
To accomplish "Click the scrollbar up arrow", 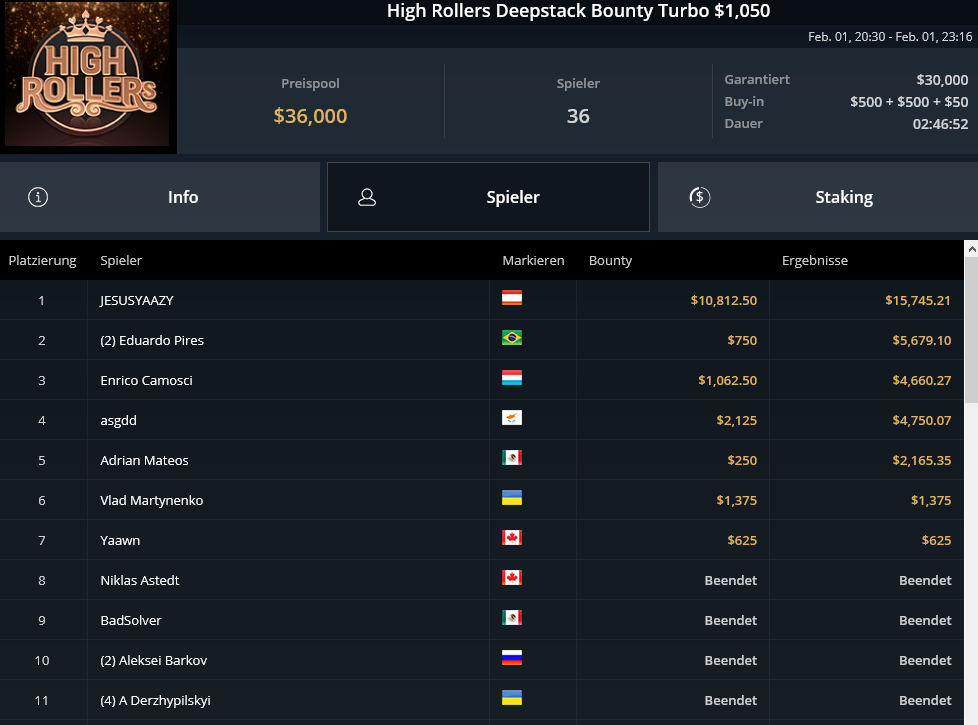I will pyautogui.click(x=971, y=249).
